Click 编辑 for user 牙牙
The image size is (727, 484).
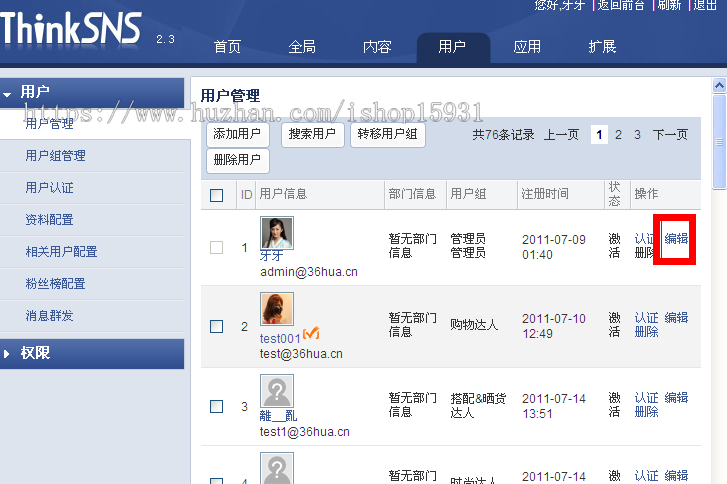tap(676, 239)
